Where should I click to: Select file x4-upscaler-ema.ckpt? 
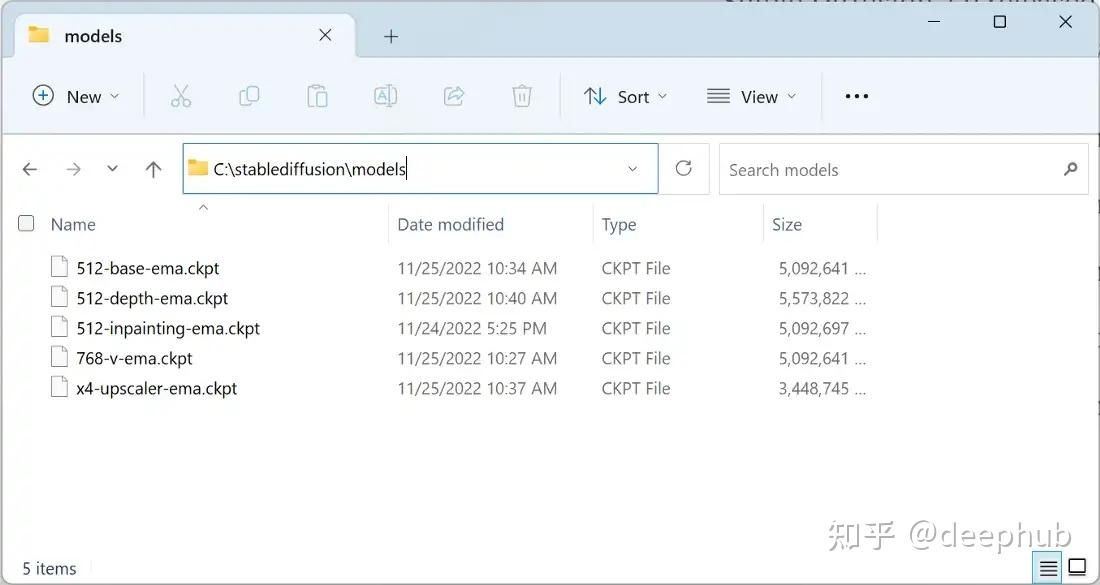[157, 389]
